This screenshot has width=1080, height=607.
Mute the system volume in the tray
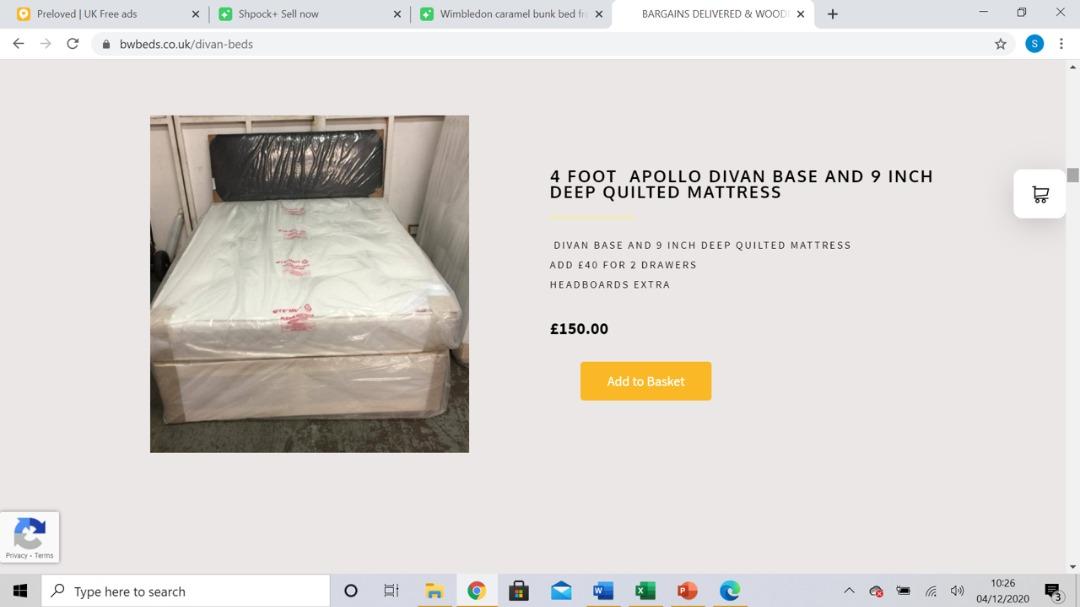tap(957, 590)
